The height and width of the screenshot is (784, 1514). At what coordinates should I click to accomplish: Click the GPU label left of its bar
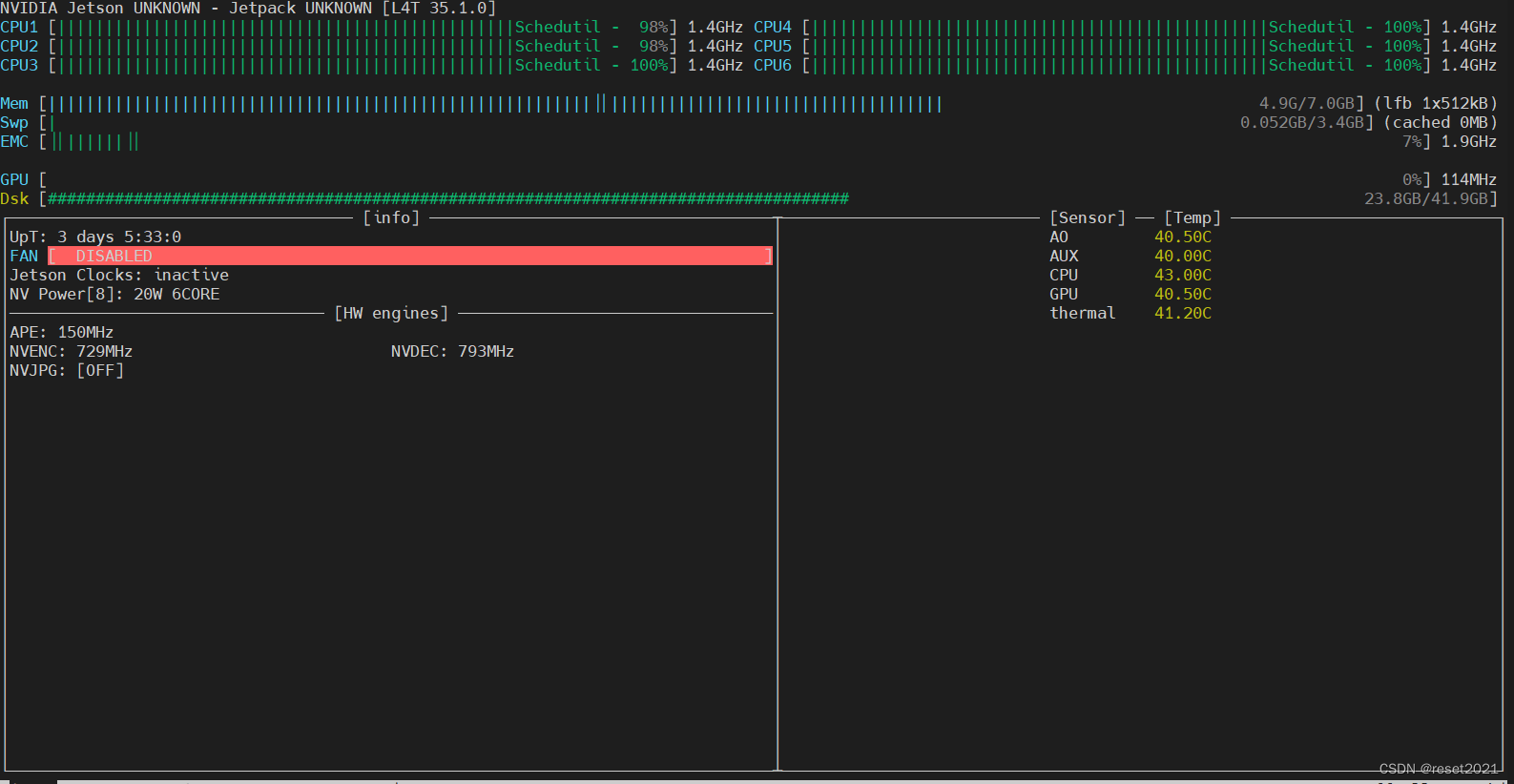coord(14,179)
